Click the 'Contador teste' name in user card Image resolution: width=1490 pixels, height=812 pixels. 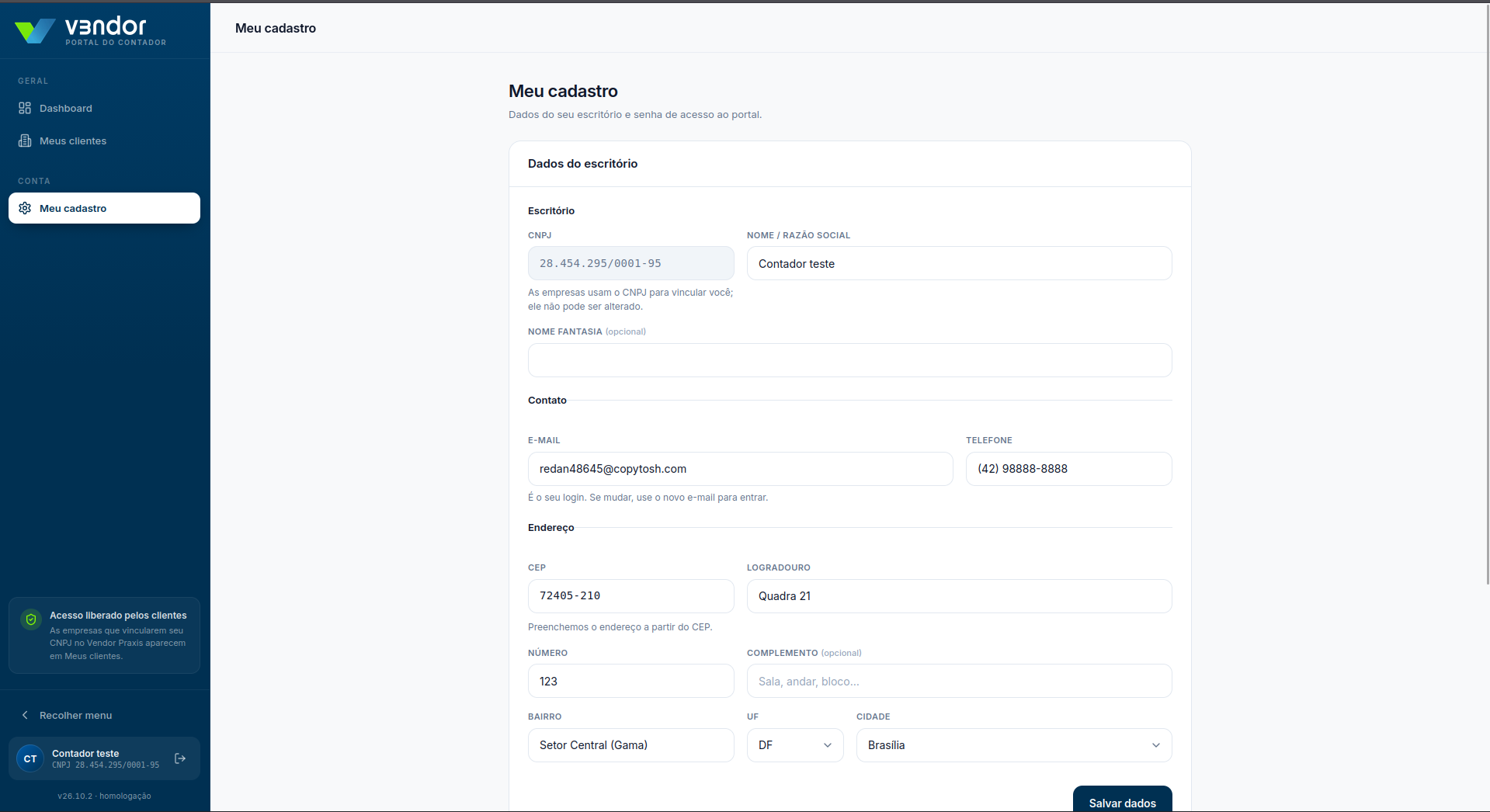tap(85, 753)
